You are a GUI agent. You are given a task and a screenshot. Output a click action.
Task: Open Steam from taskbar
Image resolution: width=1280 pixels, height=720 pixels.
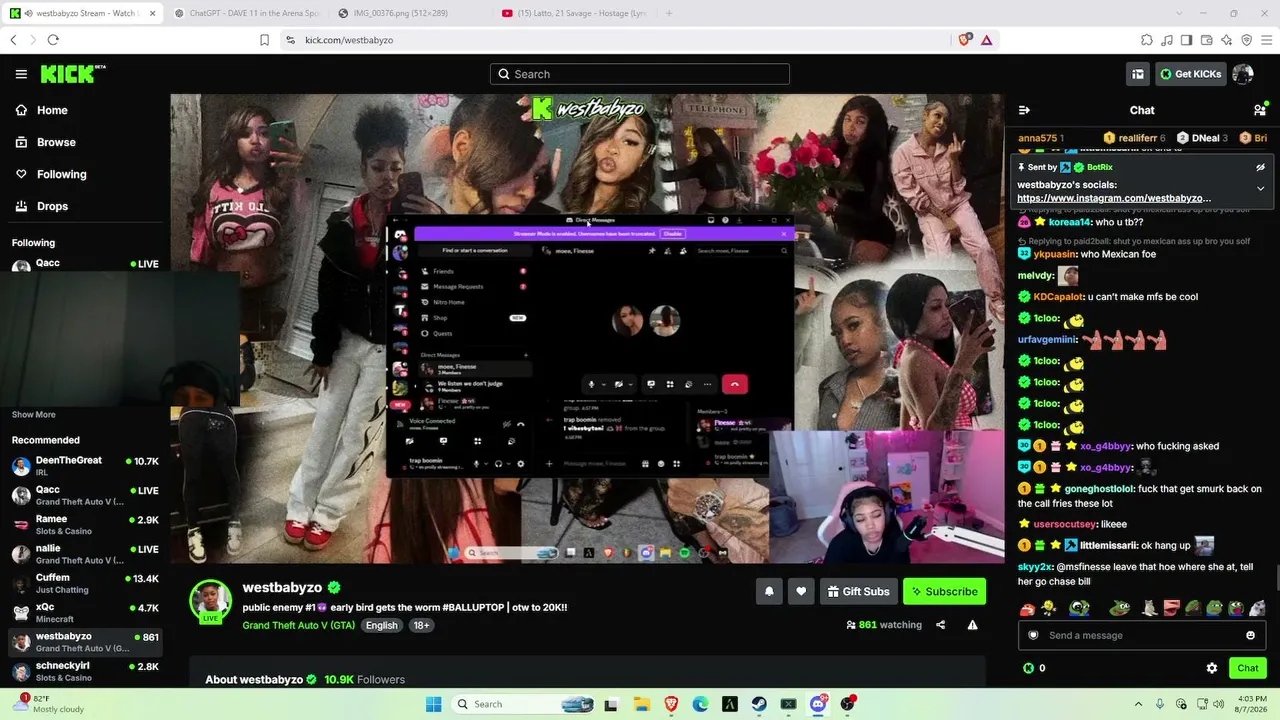point(759,704)
